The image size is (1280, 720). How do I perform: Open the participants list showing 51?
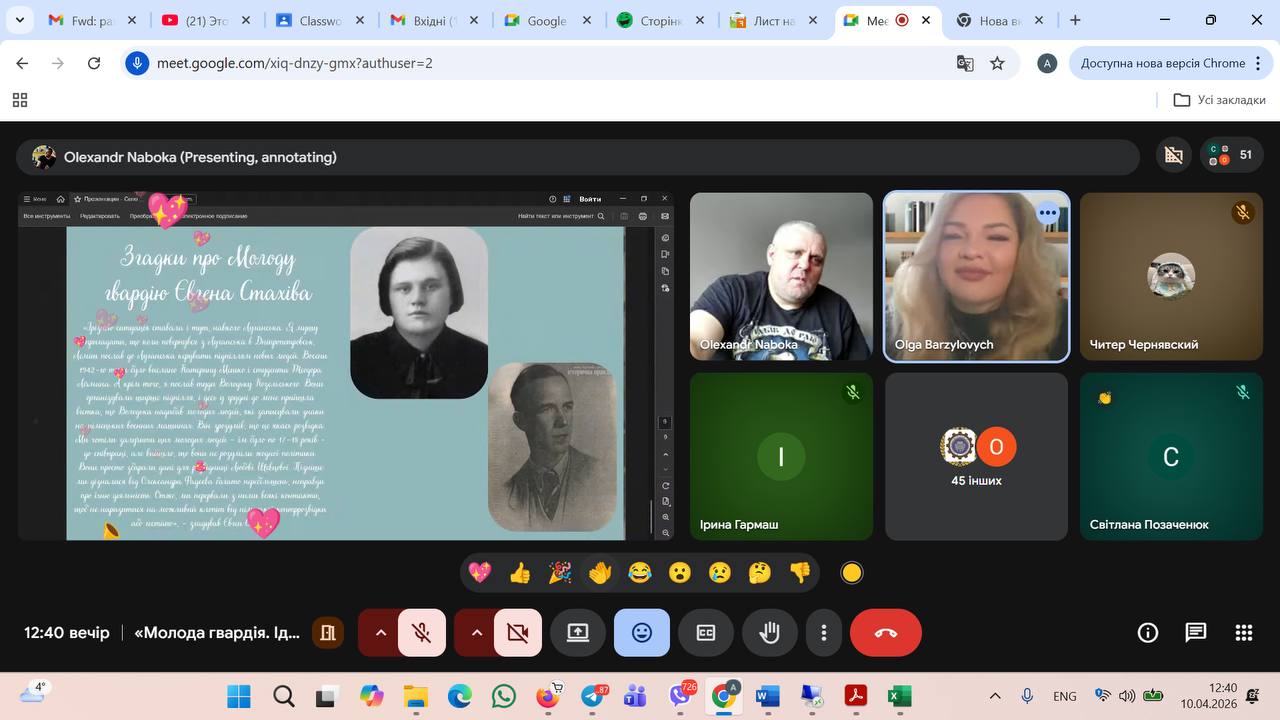[1232, 155]
